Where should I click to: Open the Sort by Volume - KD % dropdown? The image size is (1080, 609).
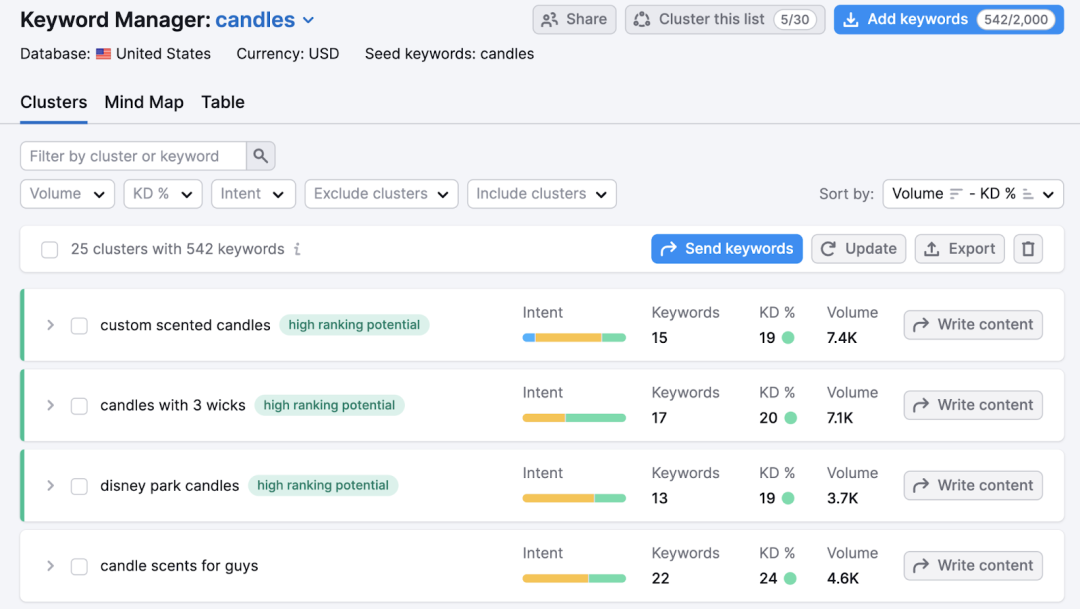(x=973, y=194)
